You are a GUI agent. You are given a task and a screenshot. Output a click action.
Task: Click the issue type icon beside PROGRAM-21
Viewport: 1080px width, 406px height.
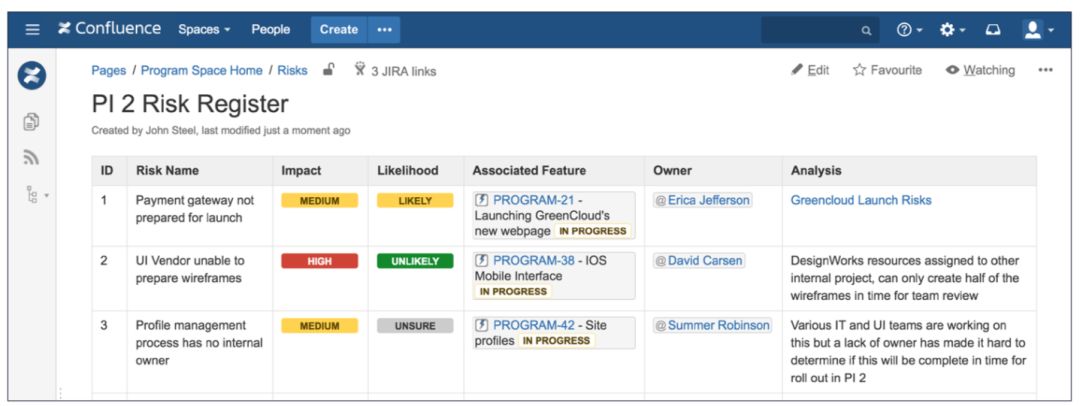click(482, 200)
